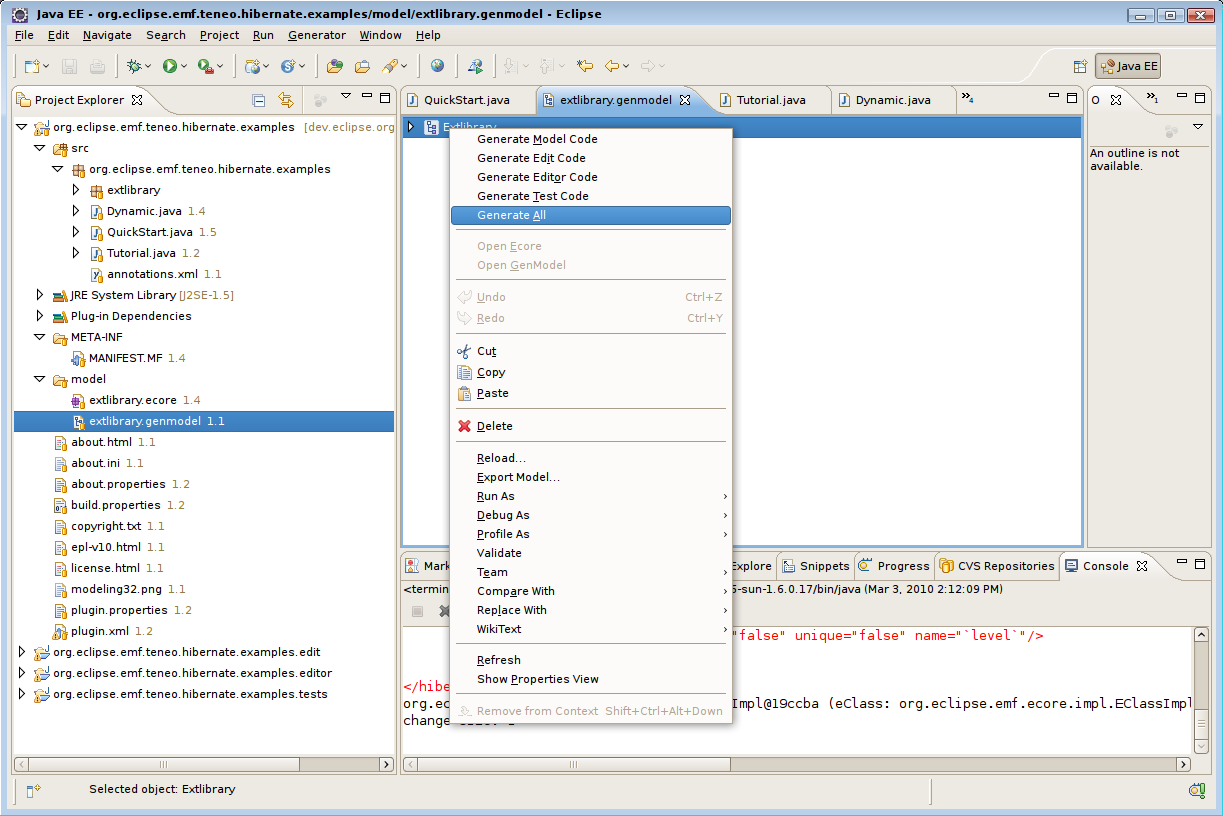Viewport: 1223px width, 816px height.
Task: Click the Open Perspective button
Action: (1079, 66)
